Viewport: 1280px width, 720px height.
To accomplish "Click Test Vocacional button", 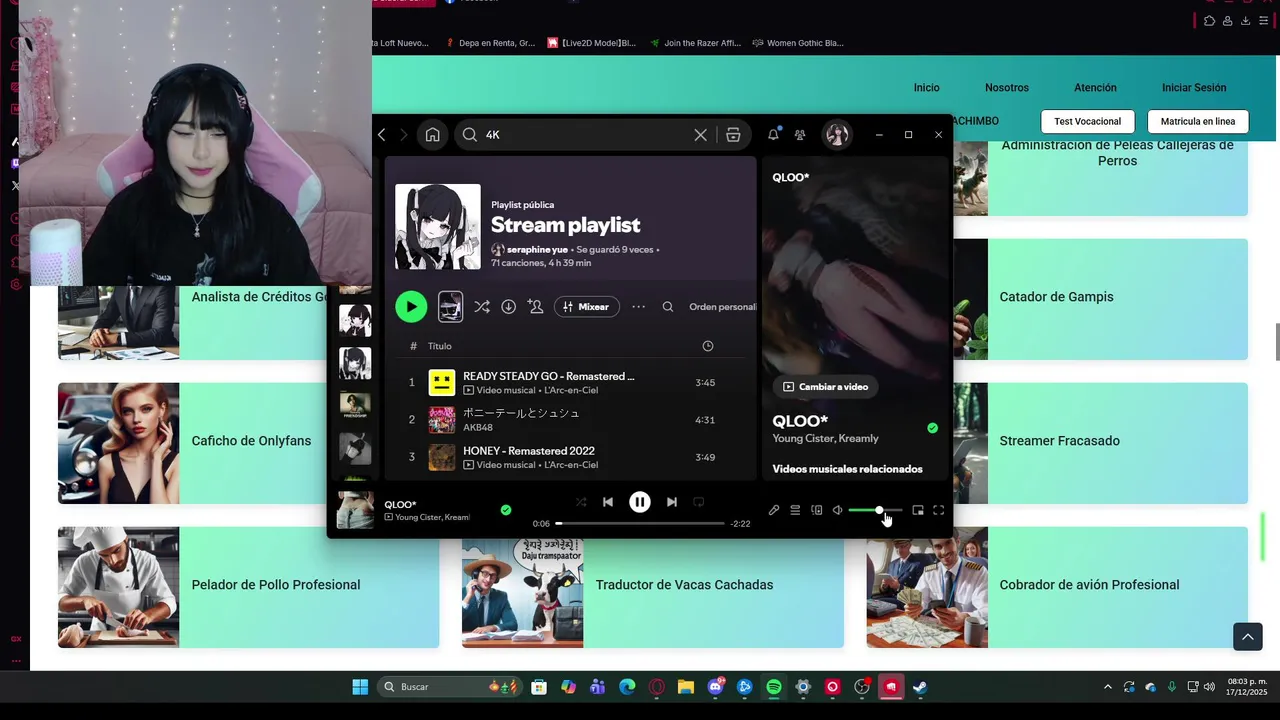I will click(1087, 121).
